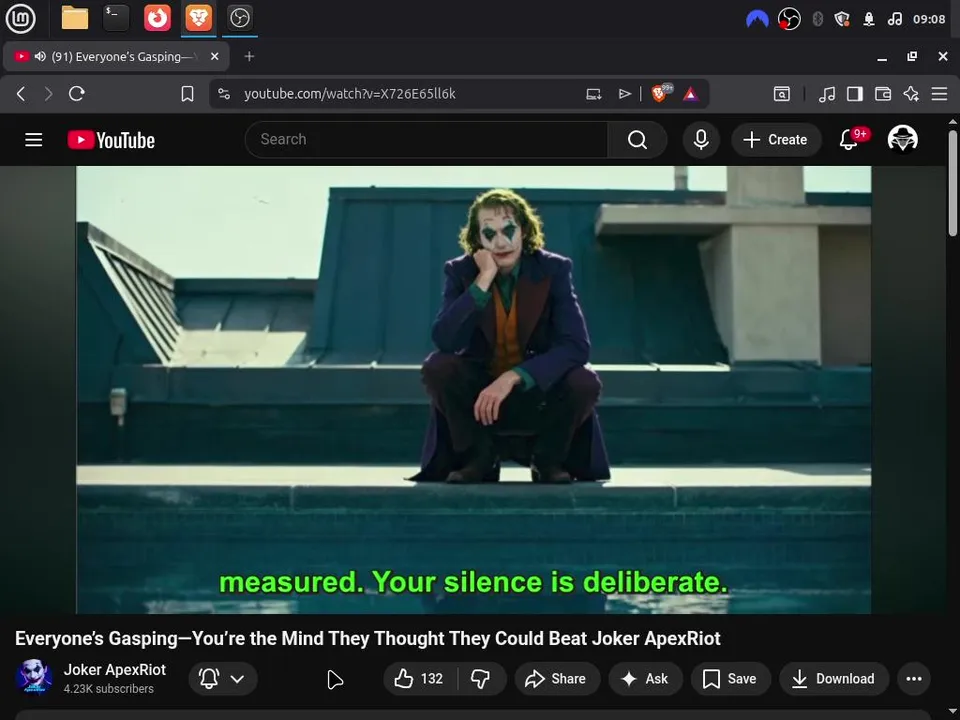
Task: Toggle the browser sidebar panel
Action: coord(855,94)
